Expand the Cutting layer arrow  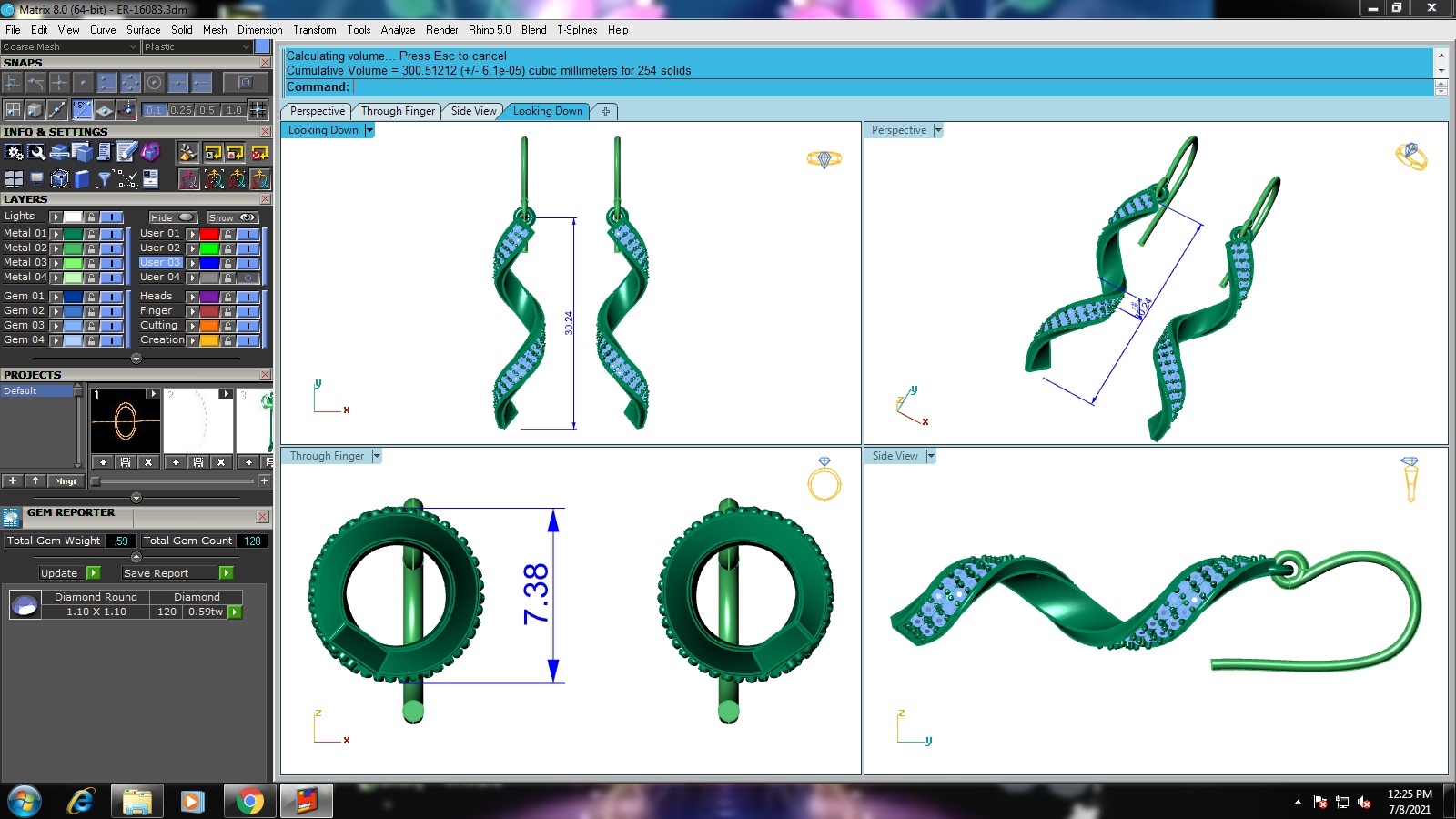[192, 326]
